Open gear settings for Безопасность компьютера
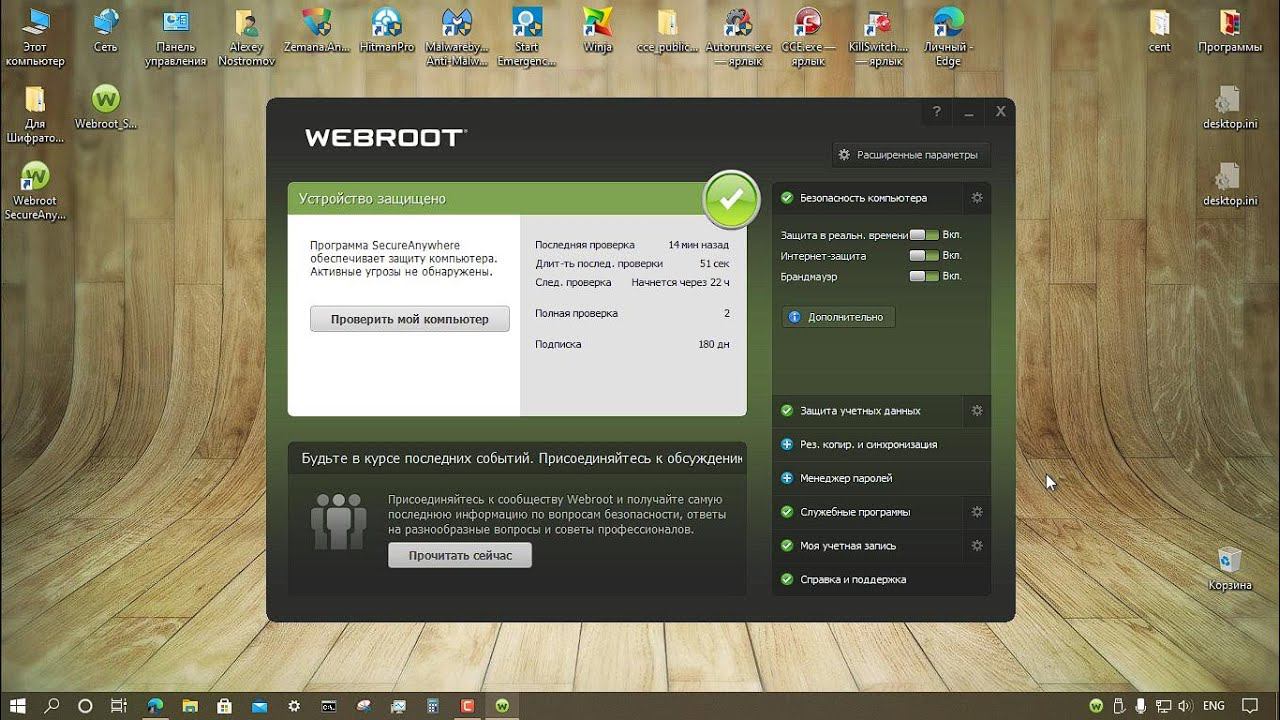 click(x=977, y=198)
